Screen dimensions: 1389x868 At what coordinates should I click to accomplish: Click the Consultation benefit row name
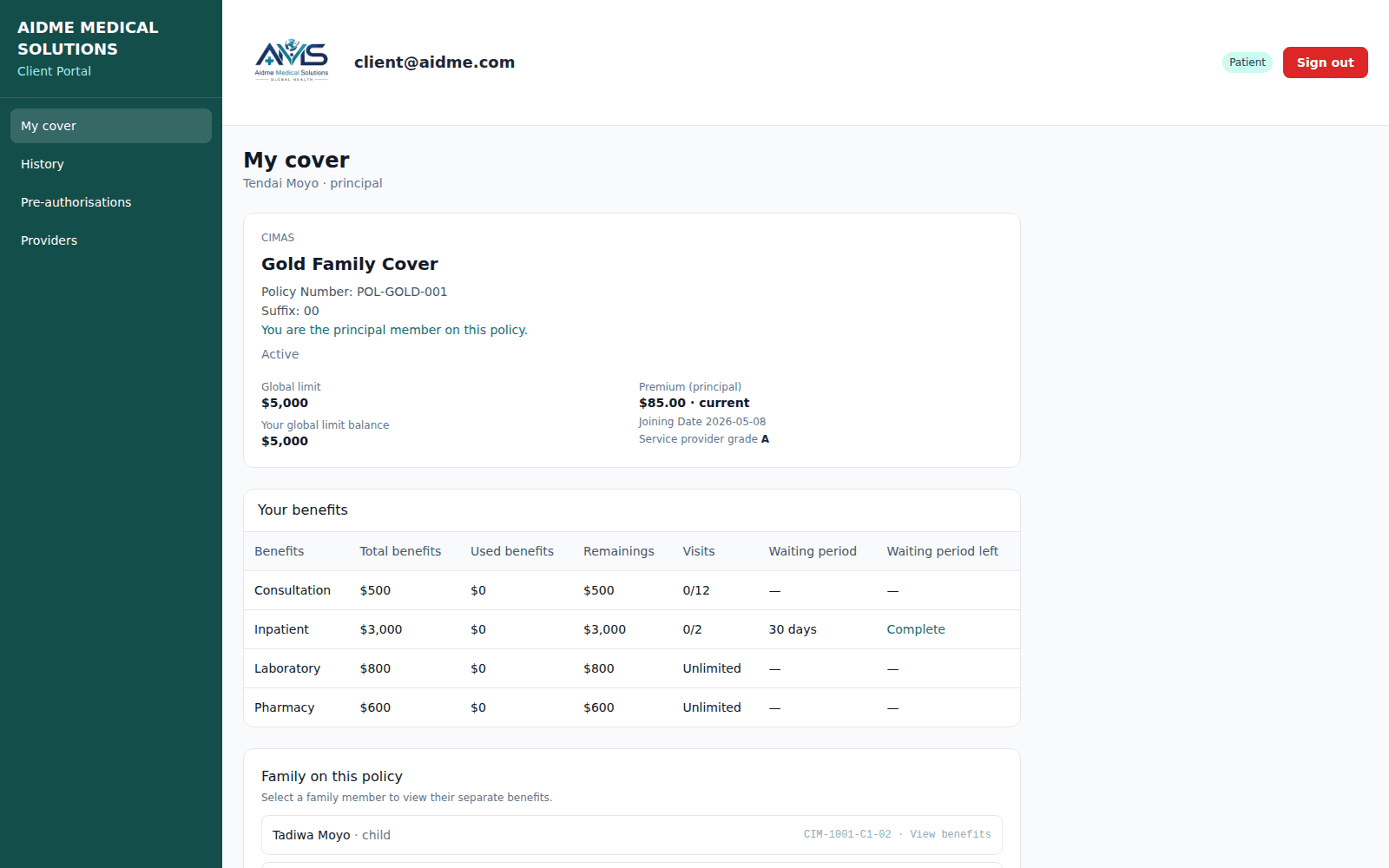click(293, 590)
